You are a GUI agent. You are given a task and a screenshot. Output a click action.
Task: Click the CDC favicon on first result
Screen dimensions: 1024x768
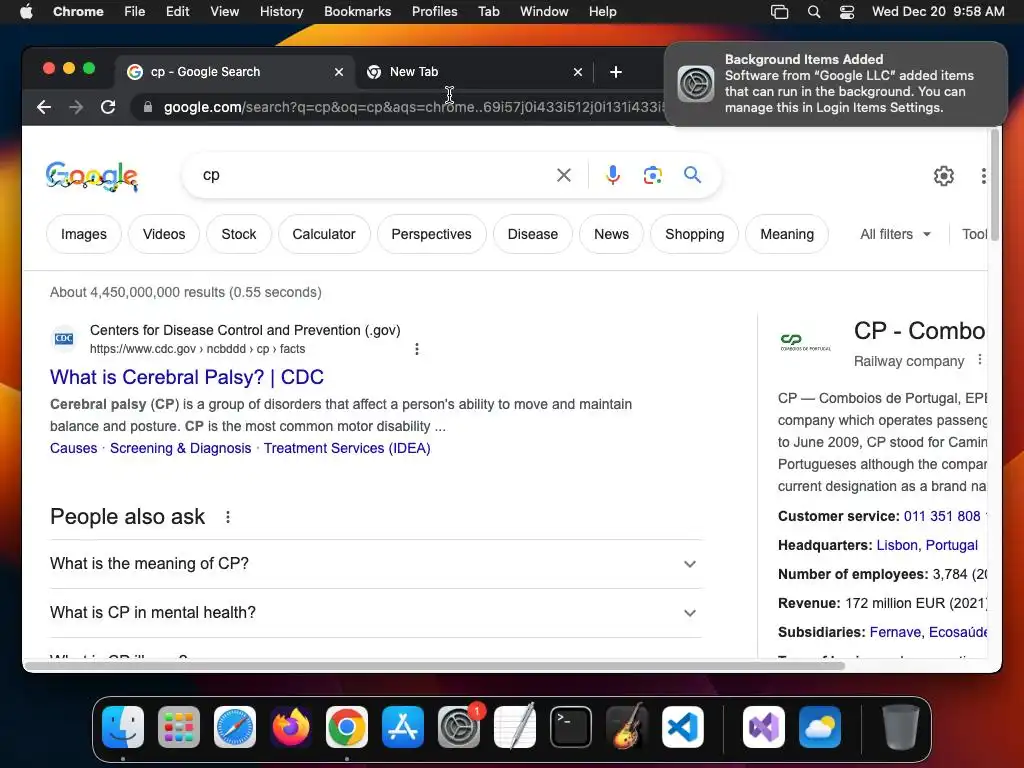tap(64, 338)
